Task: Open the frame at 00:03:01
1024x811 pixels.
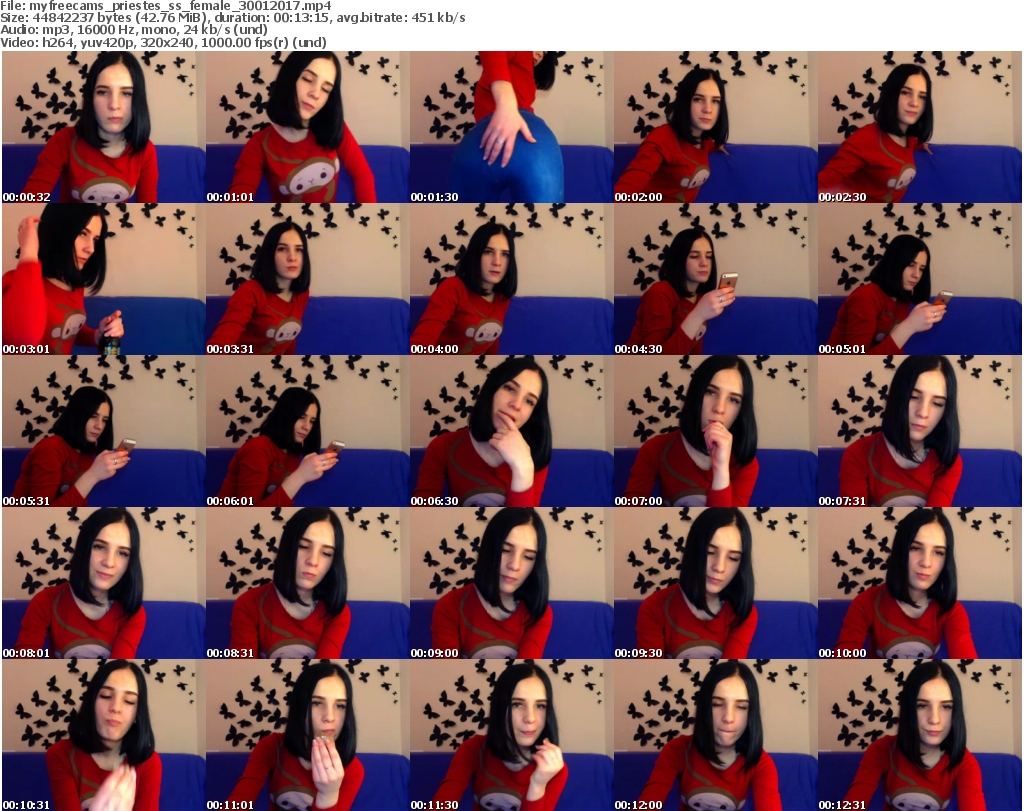Action: click(x=104, y=279)
